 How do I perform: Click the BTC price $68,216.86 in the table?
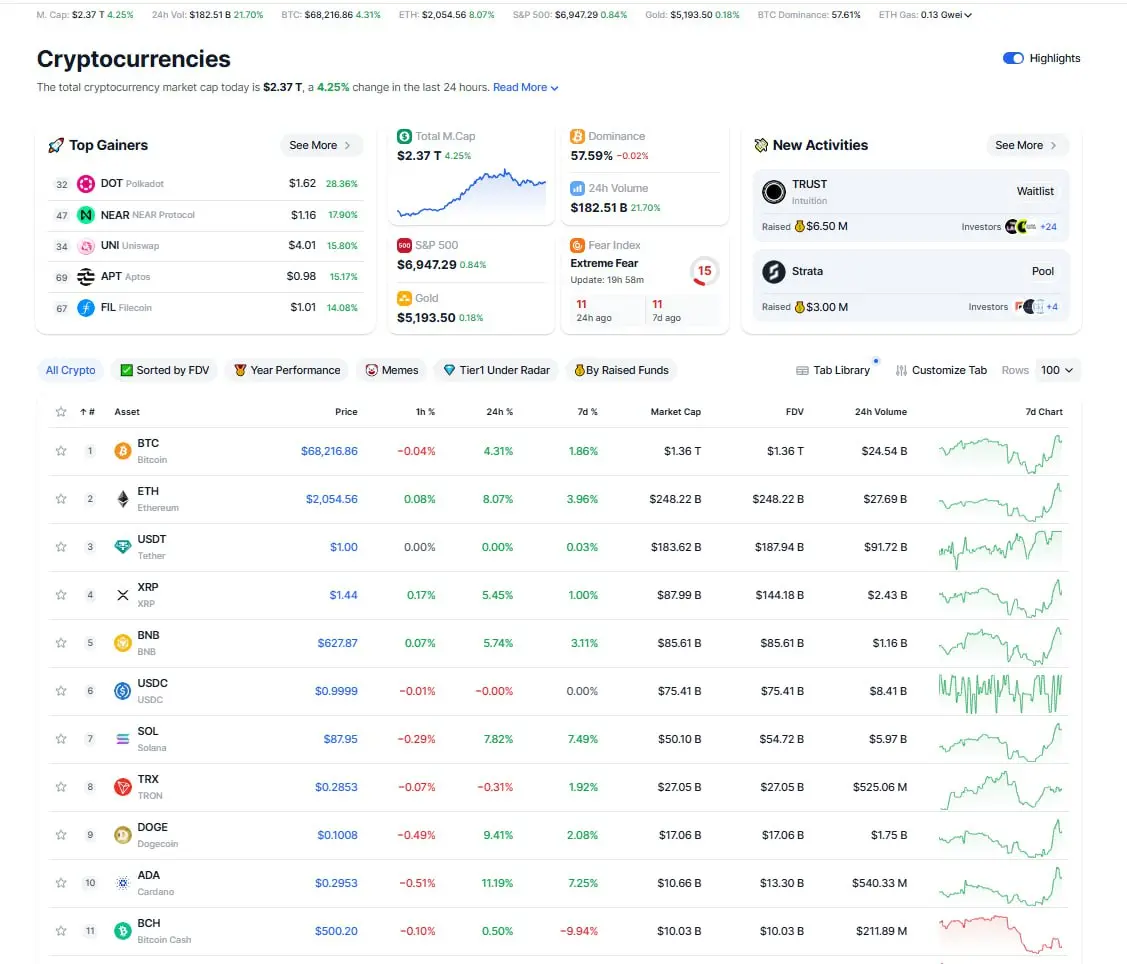[329, 451]
